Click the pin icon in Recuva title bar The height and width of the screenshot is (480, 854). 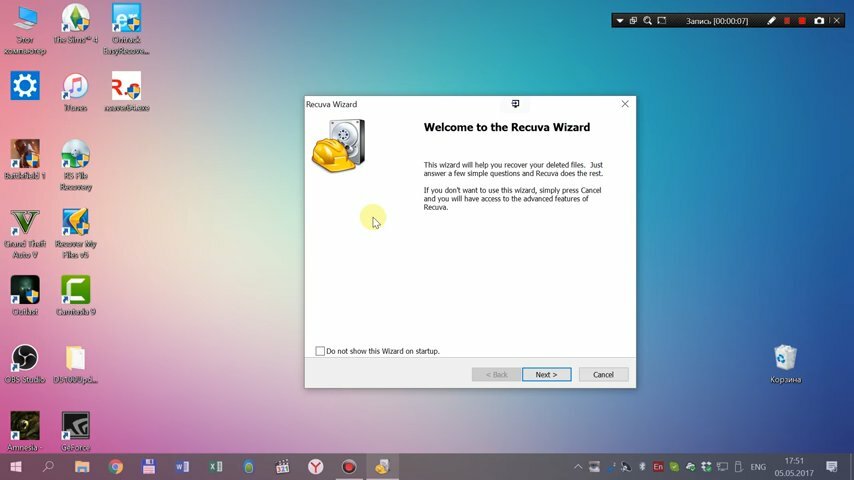pyautogui.click(x=515, y=104)
